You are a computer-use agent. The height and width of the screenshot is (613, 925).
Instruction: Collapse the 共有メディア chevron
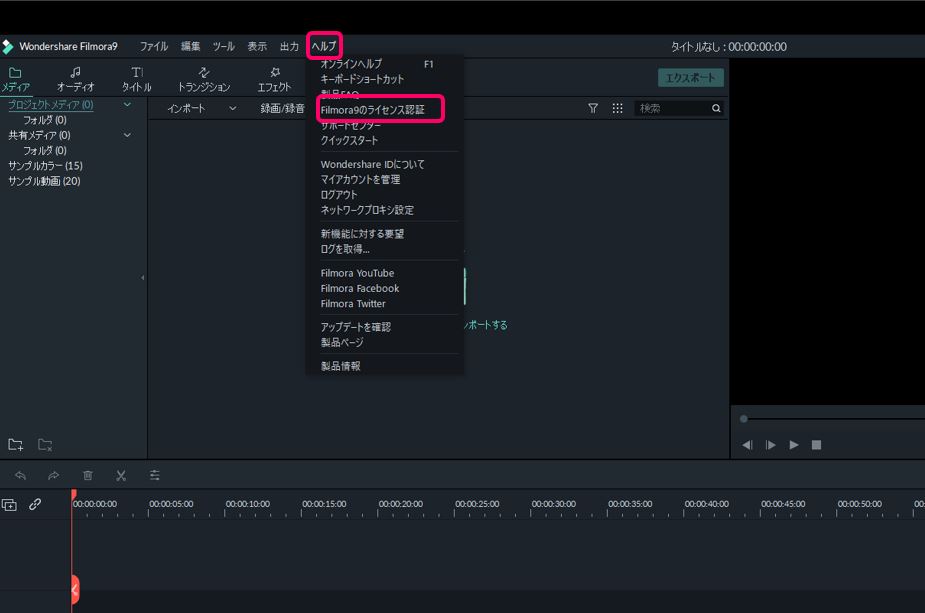127,136
